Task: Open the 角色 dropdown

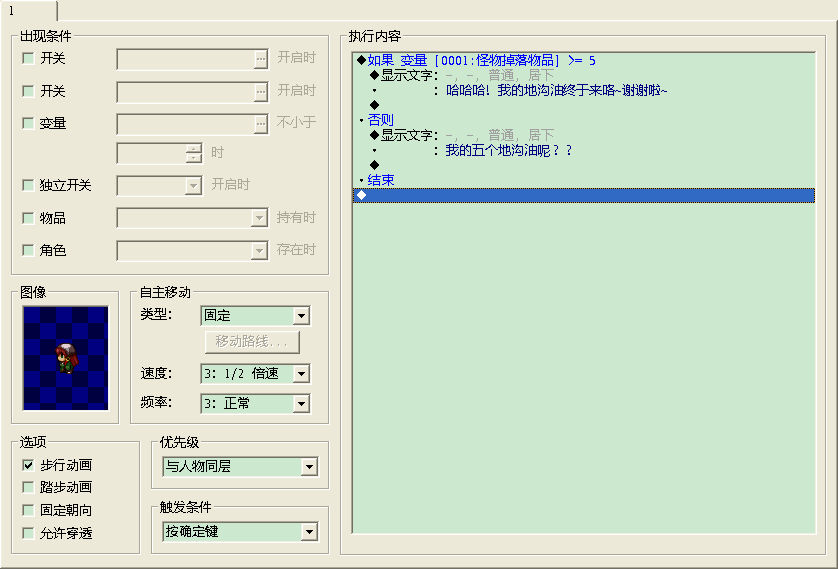Action: pyautogui.click(x=259, y=251)
